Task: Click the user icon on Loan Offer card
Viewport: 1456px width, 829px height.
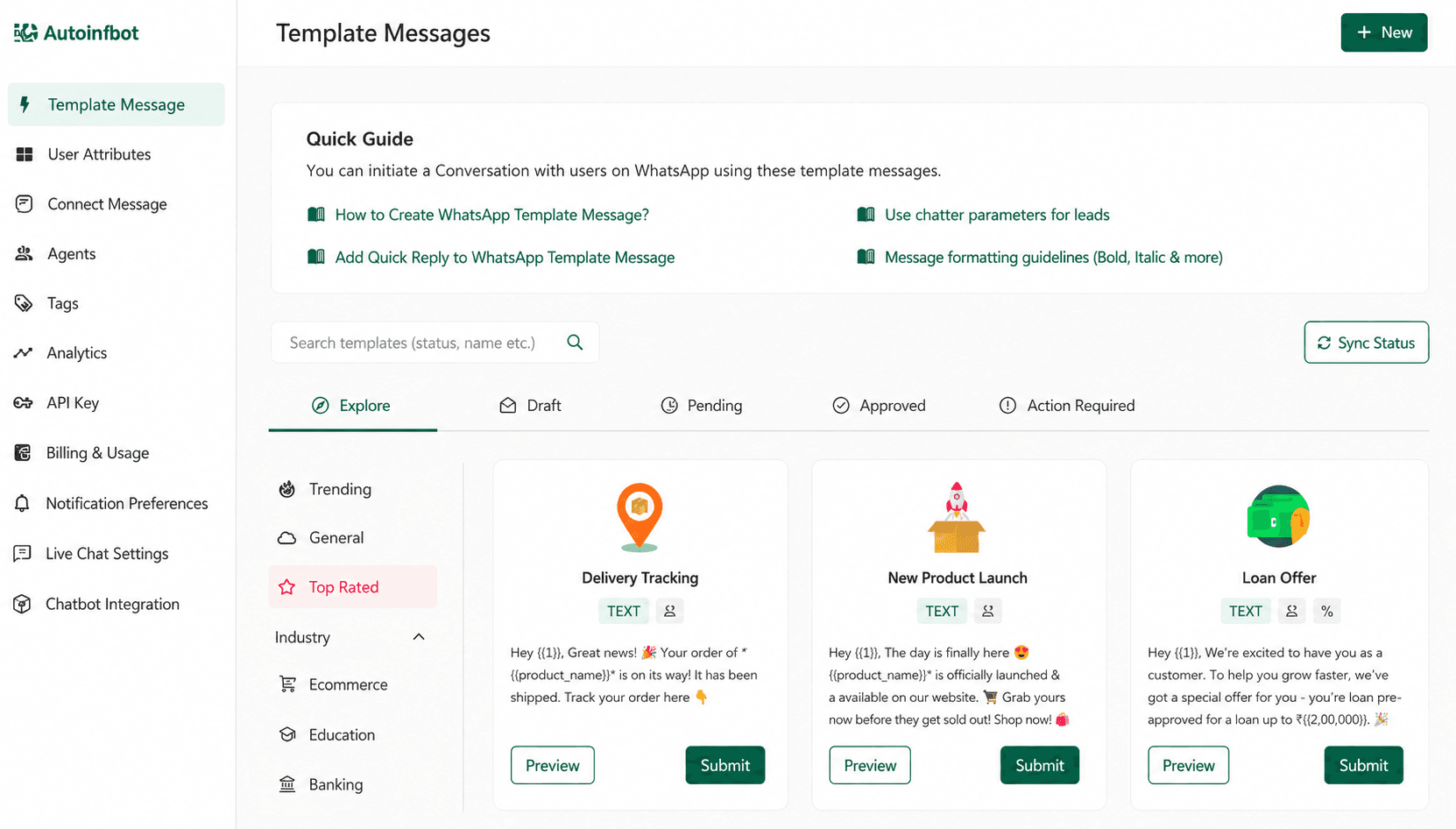Action: click(1291, 611)
